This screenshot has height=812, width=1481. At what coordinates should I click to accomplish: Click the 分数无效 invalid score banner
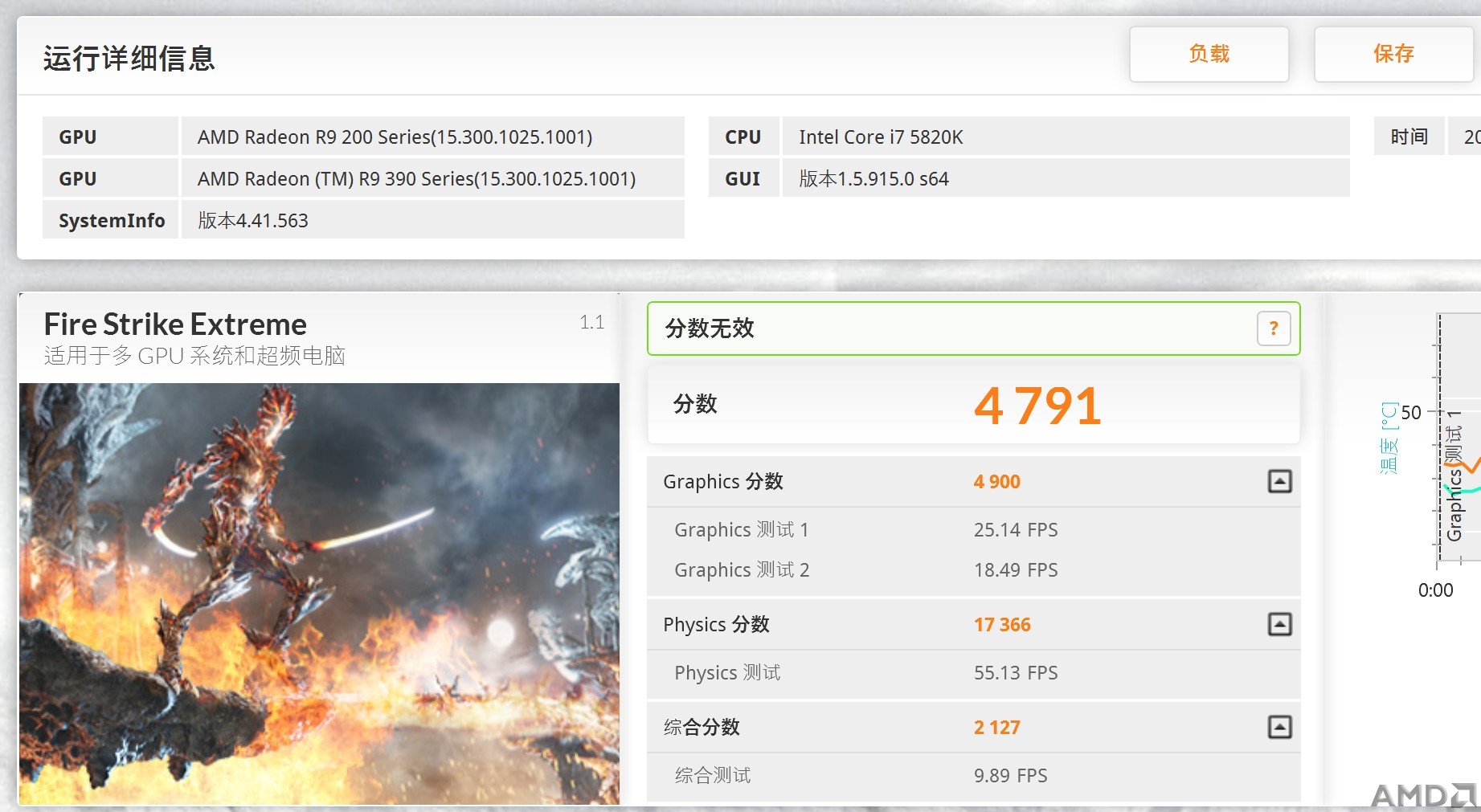[x=973, y=328]
